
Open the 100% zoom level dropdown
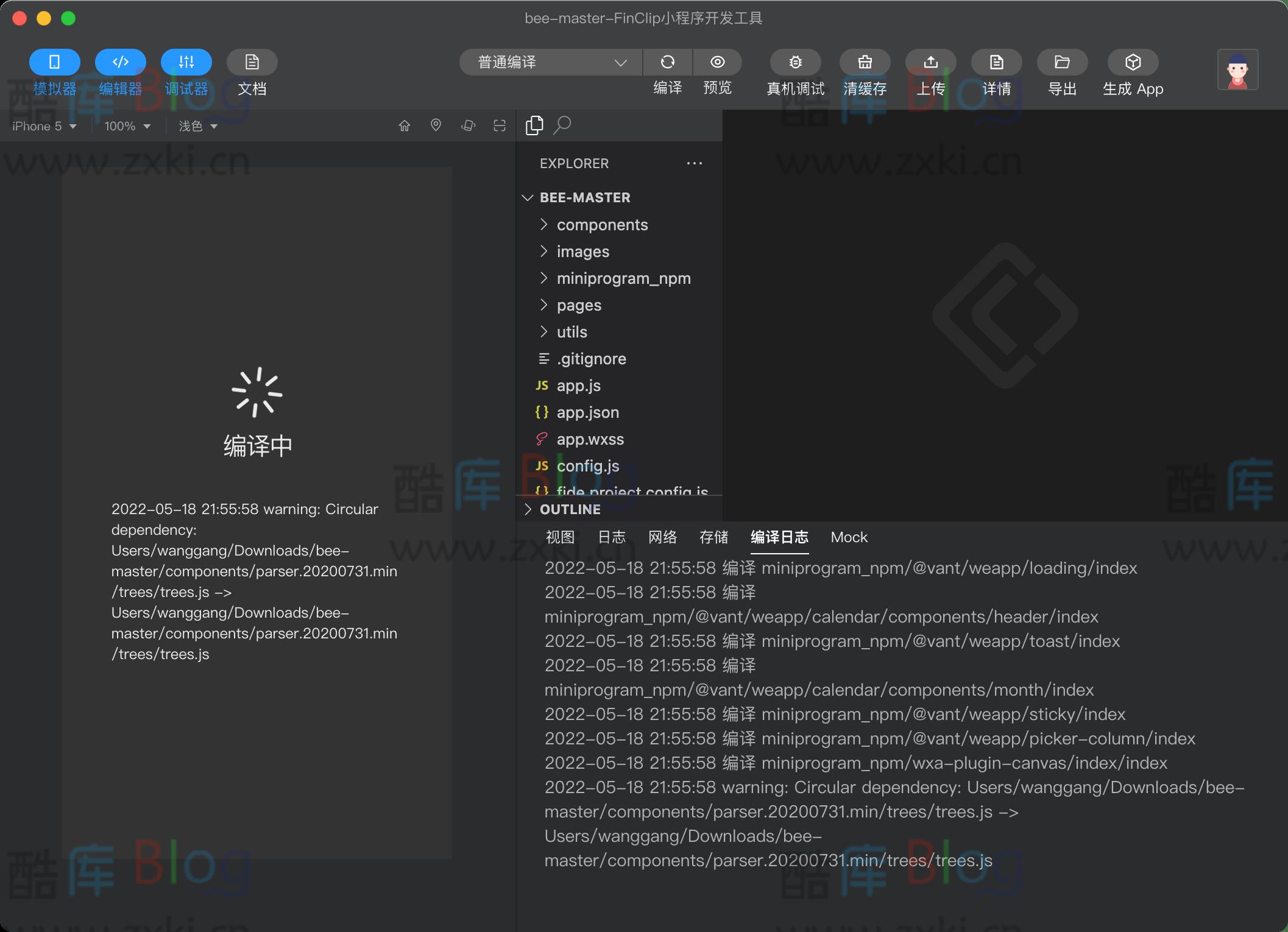tap(126, 125)
